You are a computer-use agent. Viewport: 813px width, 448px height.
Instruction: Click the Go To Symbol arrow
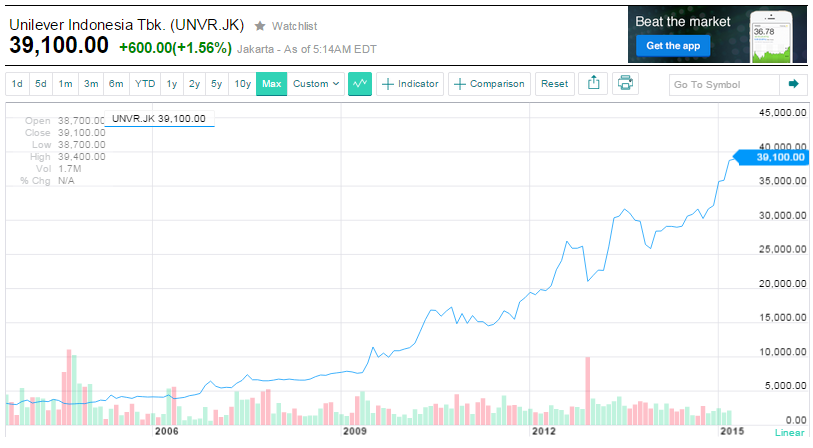793,84
